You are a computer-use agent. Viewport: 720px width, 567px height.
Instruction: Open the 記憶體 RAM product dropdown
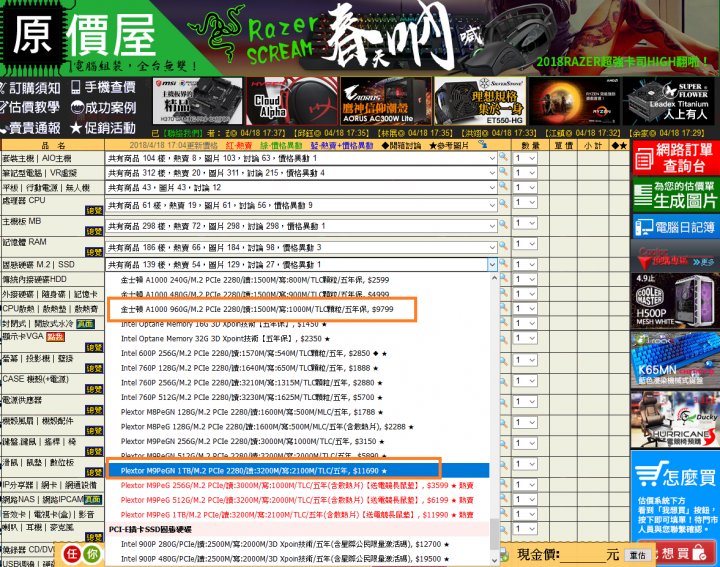(x=301, y=247)
